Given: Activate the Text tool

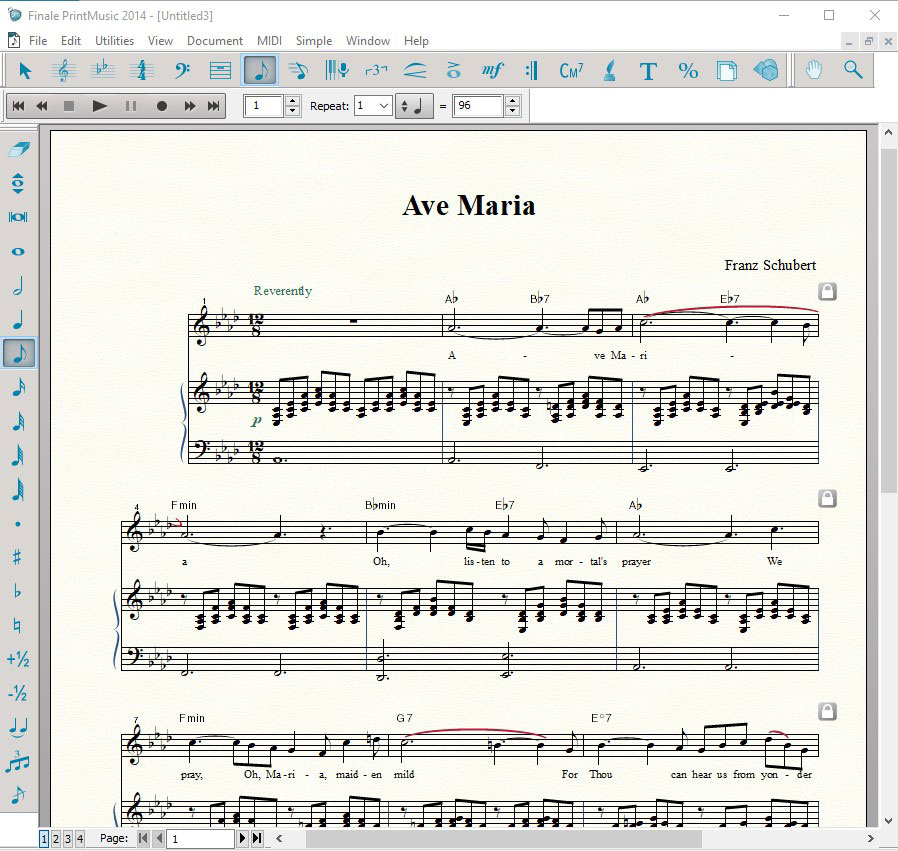Looking at the screenshot, I should tap(648, 70).
